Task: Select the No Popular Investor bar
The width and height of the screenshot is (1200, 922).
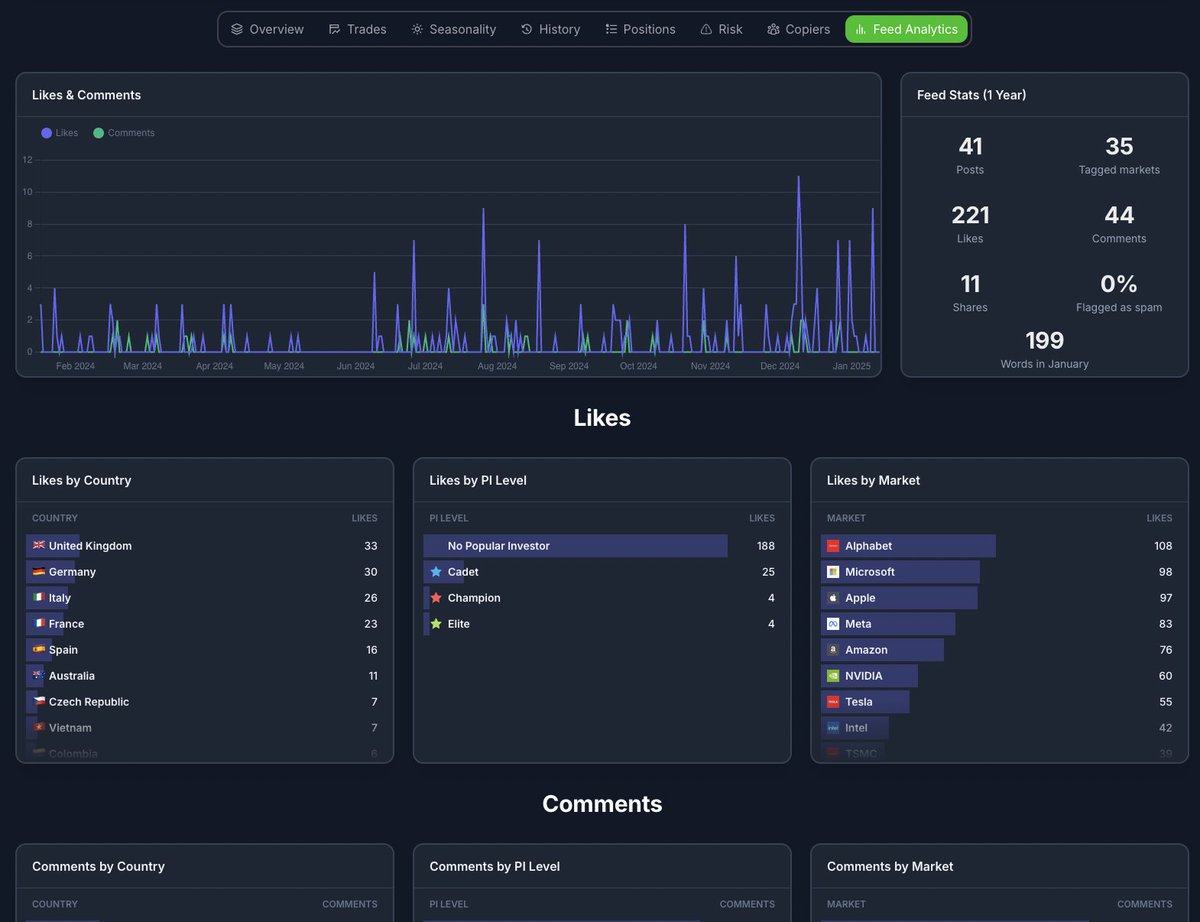Action: (575, 546)
